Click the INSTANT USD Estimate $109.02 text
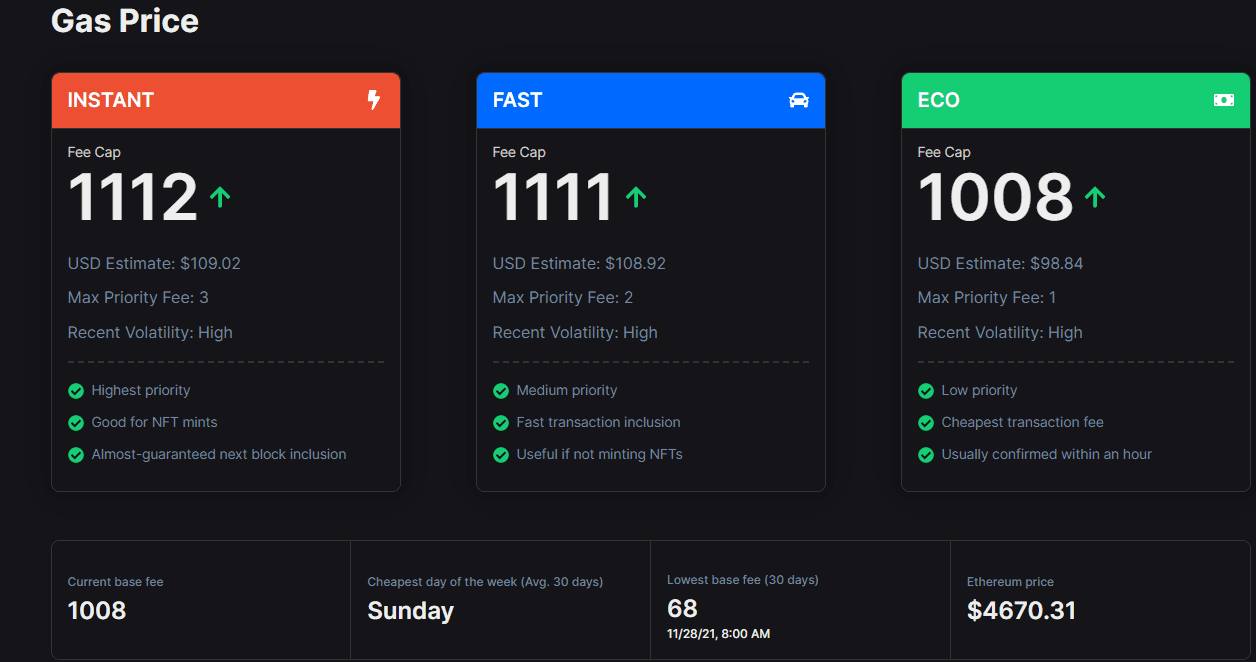Viewport: 1256px width, 662px height. pyautogui.click(x=154, y=264)
